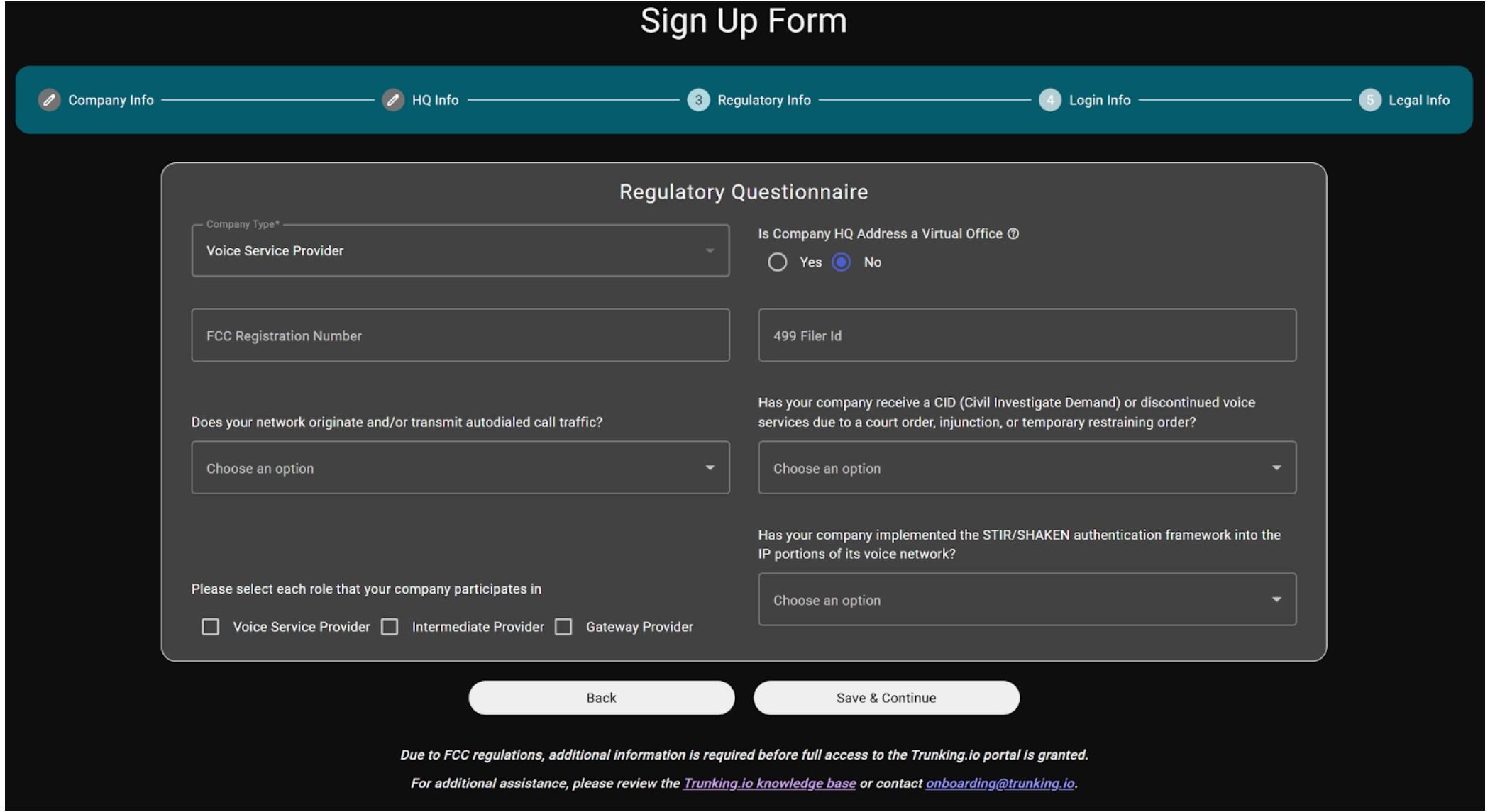Select Yes for Virtual Office

[x=778, y=262]
